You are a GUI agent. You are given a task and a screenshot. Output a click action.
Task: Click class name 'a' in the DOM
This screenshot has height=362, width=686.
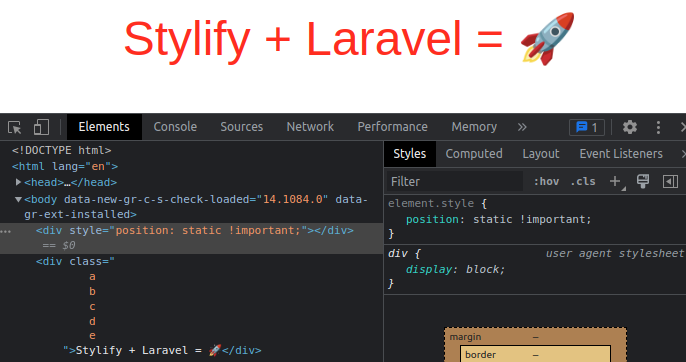pos(92,277)
